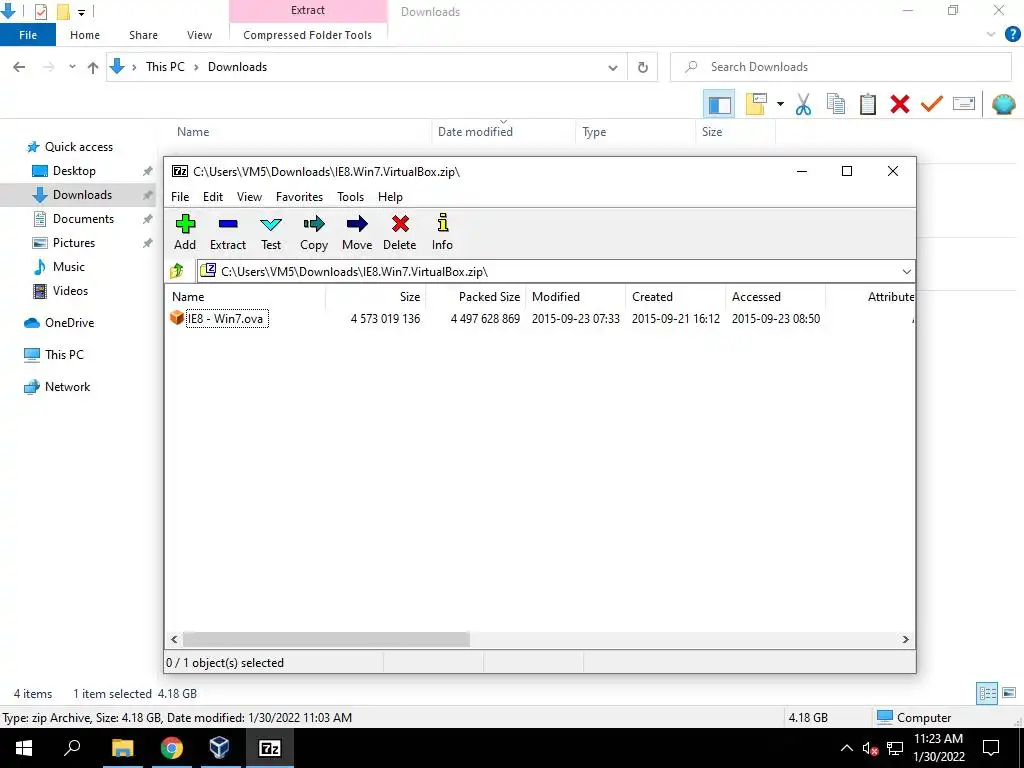
Task: Open Documents in Quick access
Action: (x=83, y=219)
